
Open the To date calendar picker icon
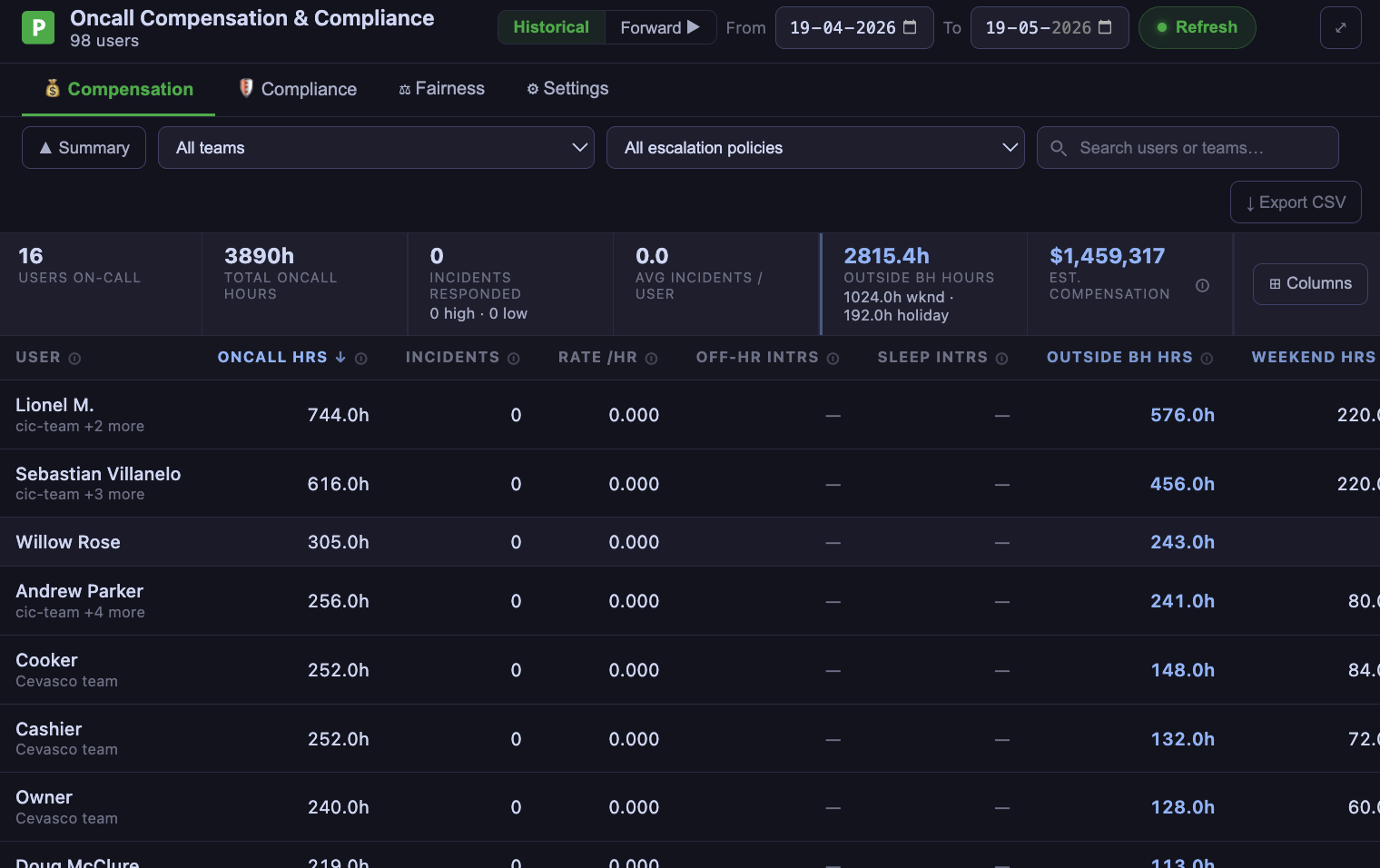point(1105,27)
